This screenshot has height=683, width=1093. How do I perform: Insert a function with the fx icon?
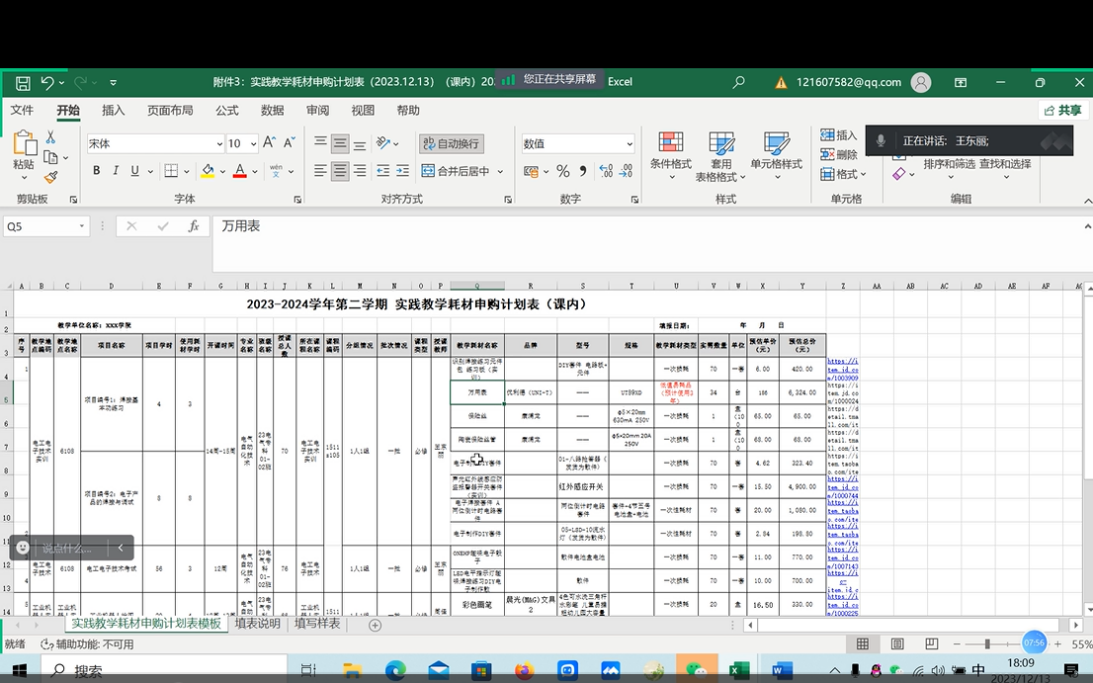tap(194, 226)
